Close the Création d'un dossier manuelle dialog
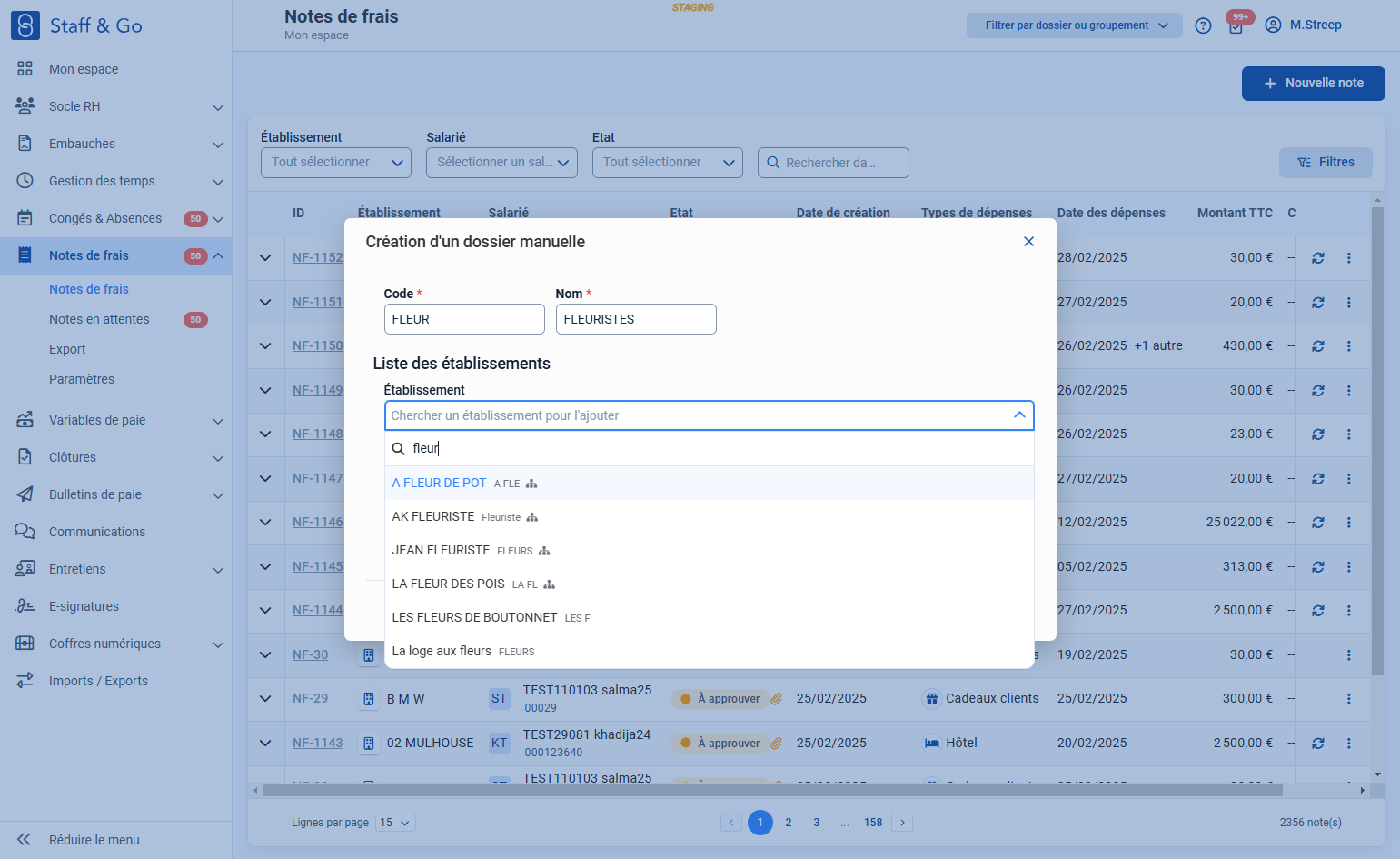The width and height of the screenshot is (1400, 859). (1028, 242)
